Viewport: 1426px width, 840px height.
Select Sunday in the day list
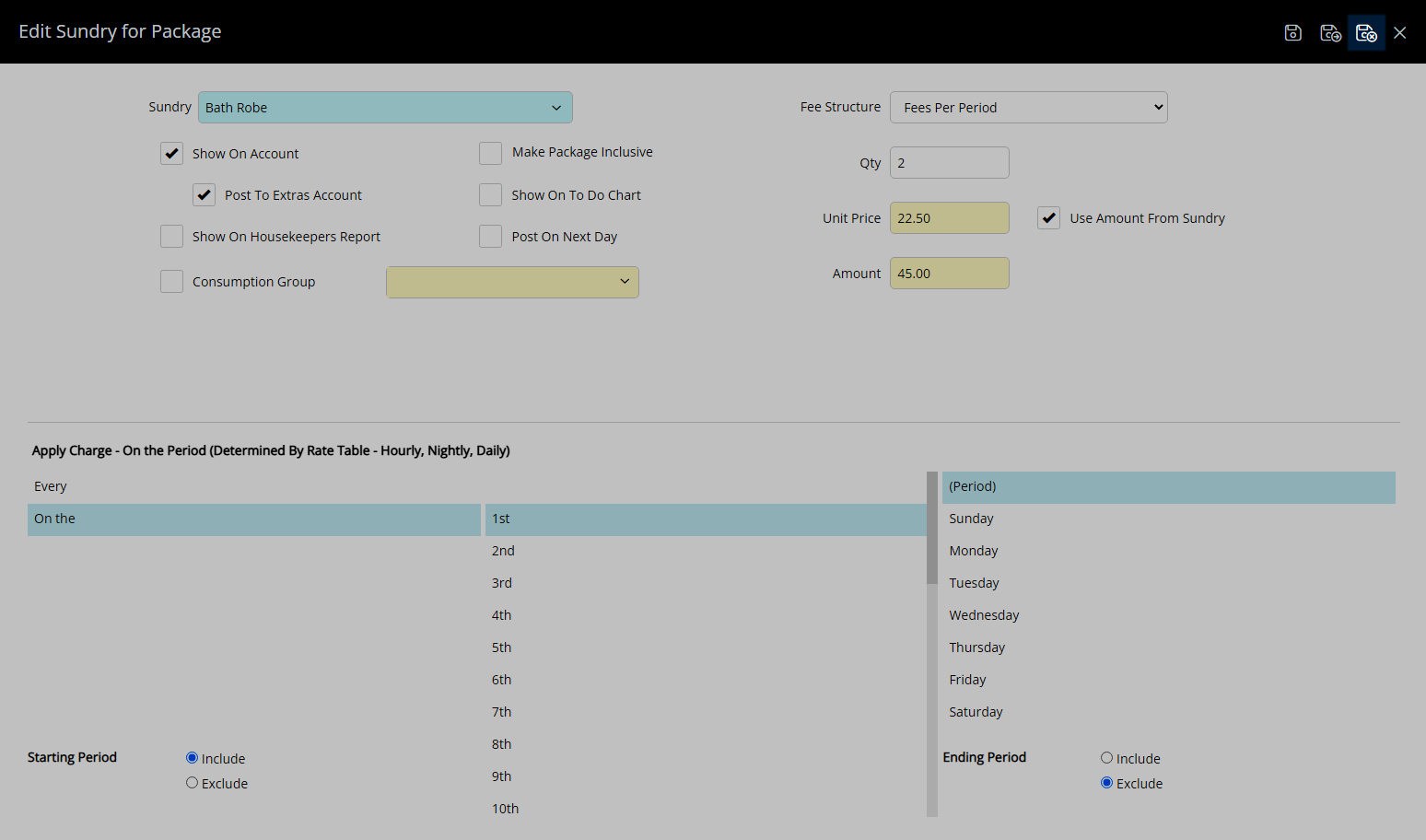point(1169,519)
